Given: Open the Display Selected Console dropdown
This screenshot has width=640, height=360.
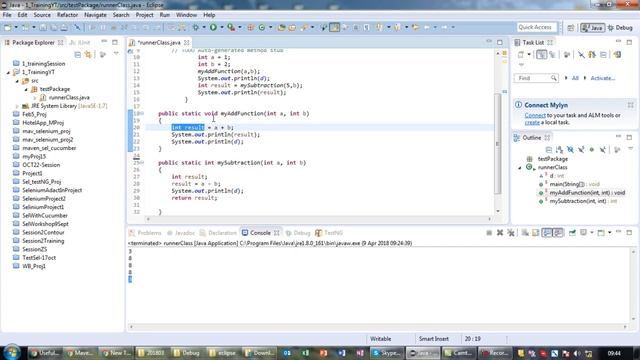Looking at the screenshot, I should coord(591,233).
